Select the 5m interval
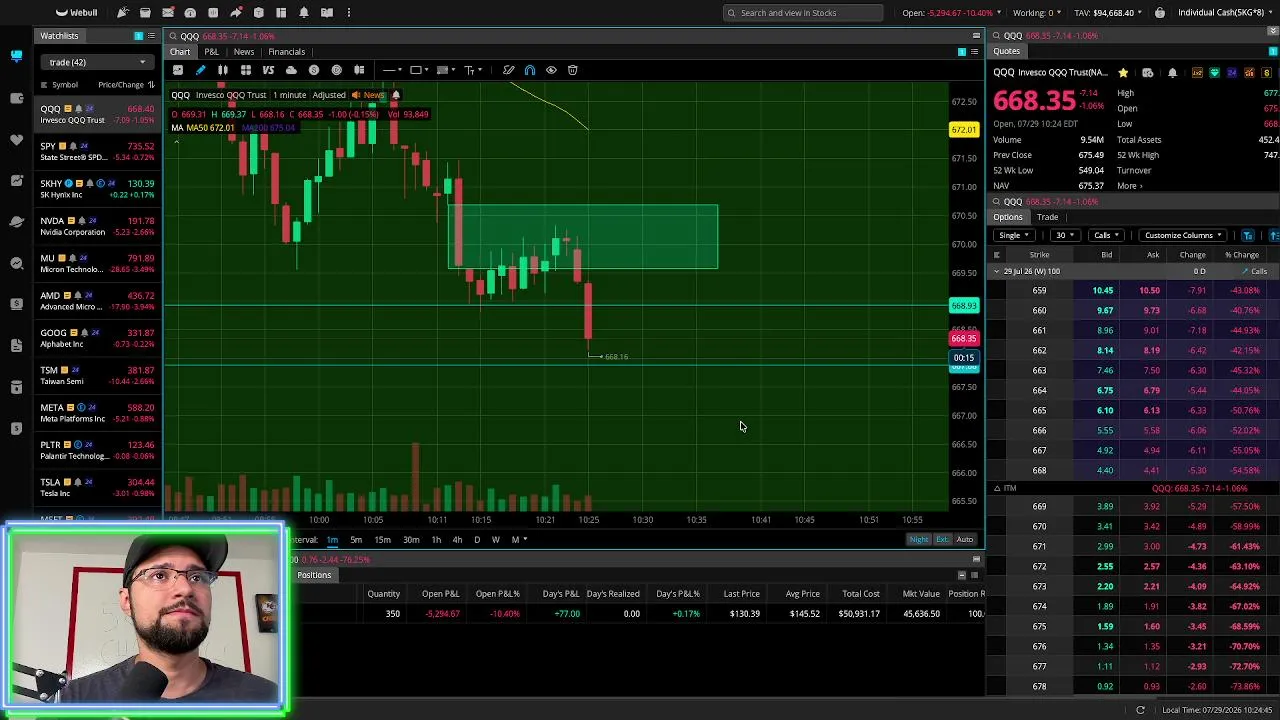Image resolution: width=1280 pixels, height=720 pixels. 356,540
